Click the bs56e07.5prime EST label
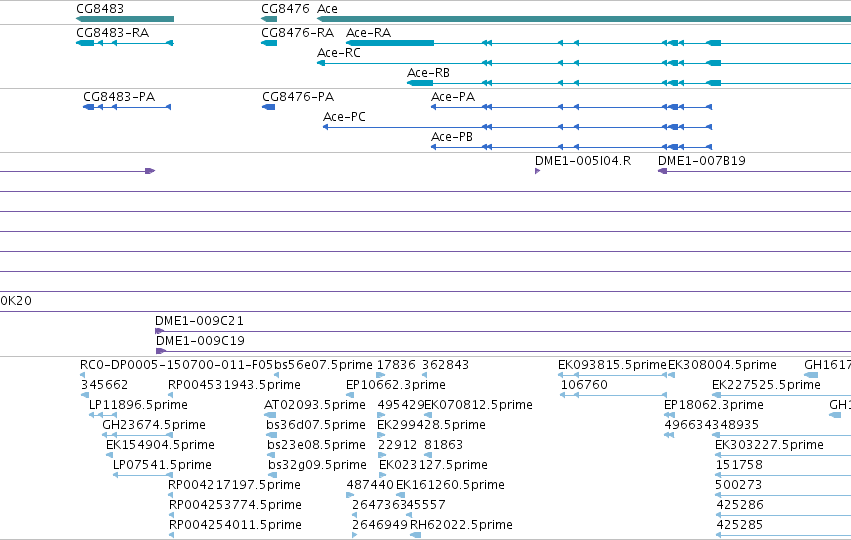This screenshot has width=851, height=540. [x=323, y=365]
